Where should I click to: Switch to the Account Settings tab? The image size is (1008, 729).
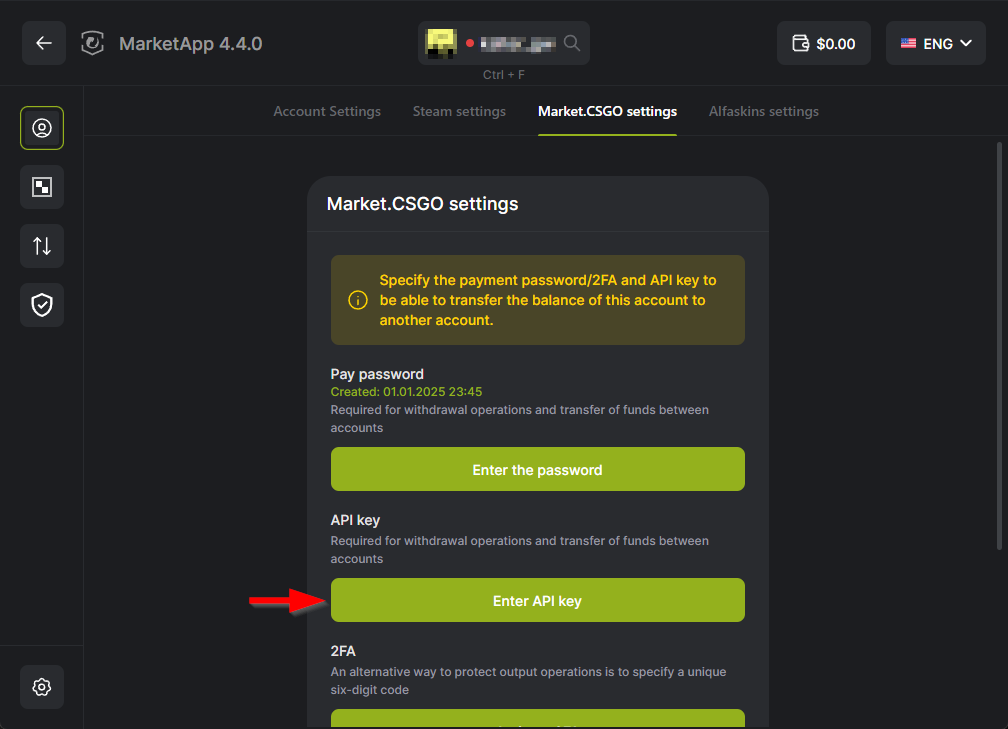pyautogui.click(x=327, y=111)
